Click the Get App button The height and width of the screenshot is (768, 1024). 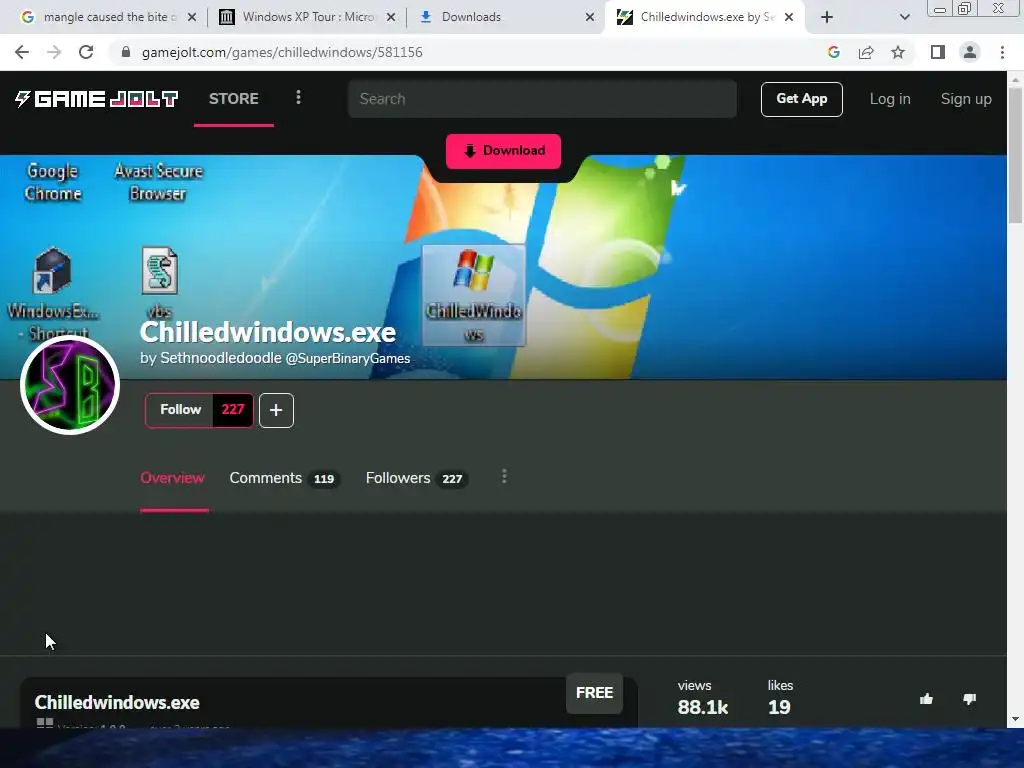tap(801, 99)
